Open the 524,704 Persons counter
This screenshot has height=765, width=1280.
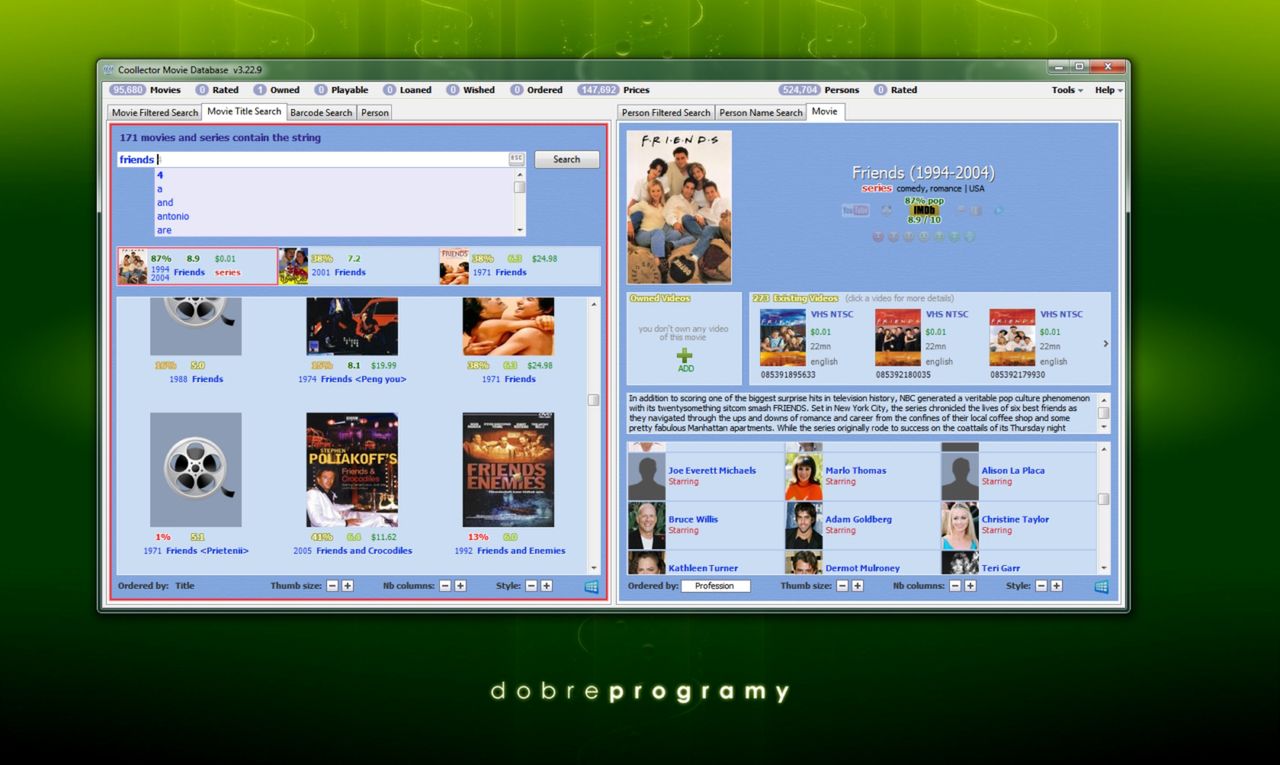tap(820, 90)
